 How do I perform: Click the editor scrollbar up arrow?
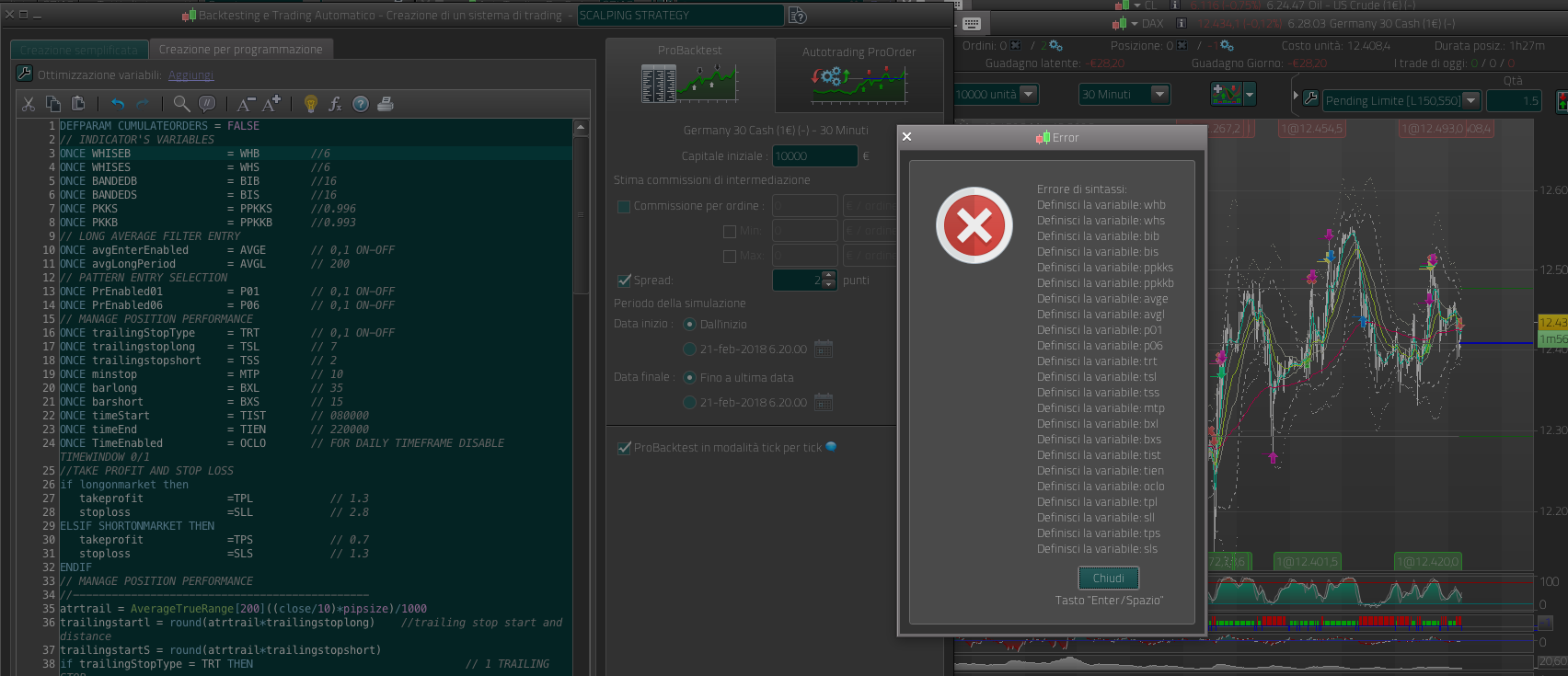click(x=581, y=128)
